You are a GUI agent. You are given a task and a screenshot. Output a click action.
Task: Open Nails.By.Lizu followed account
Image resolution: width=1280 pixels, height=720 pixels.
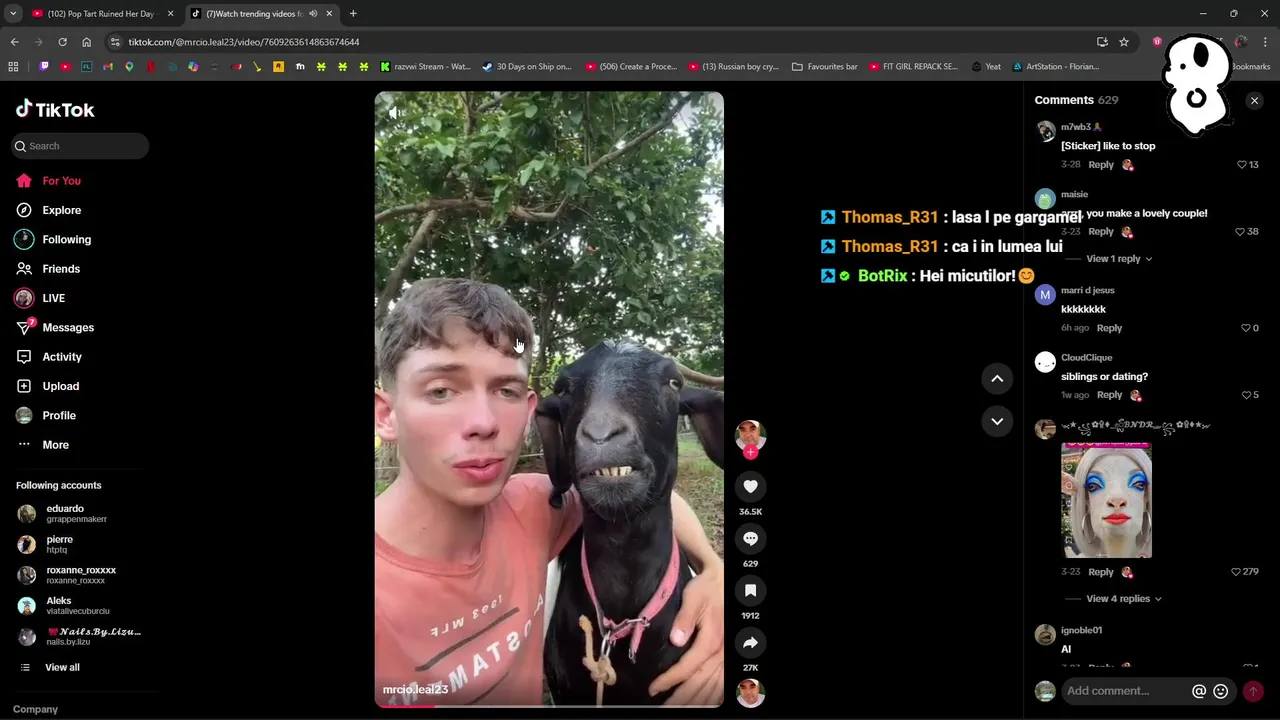click(x=80, y=636)
